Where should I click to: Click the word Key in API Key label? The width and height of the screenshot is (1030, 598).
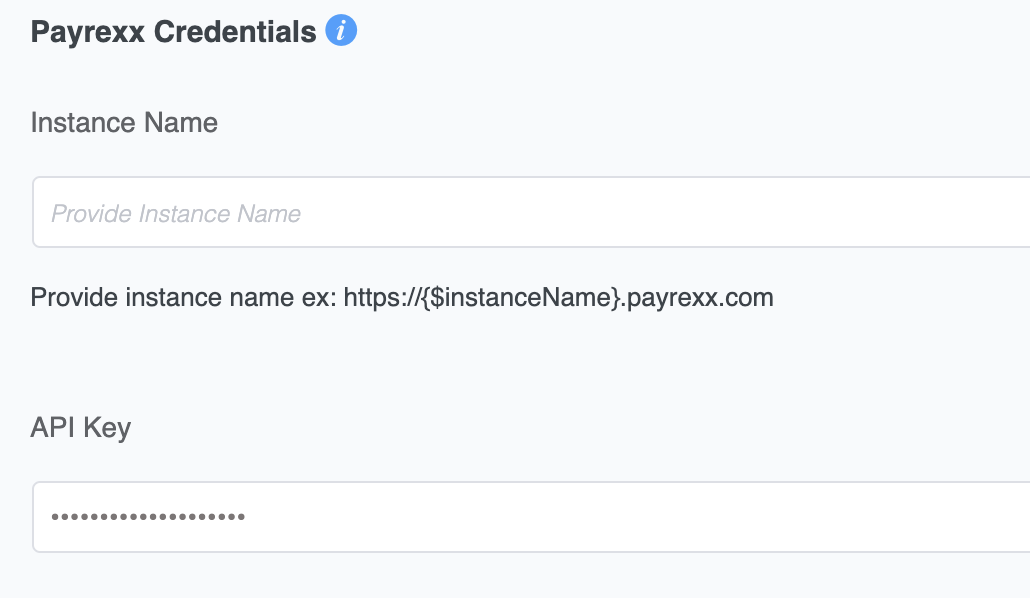click(107, 428)
